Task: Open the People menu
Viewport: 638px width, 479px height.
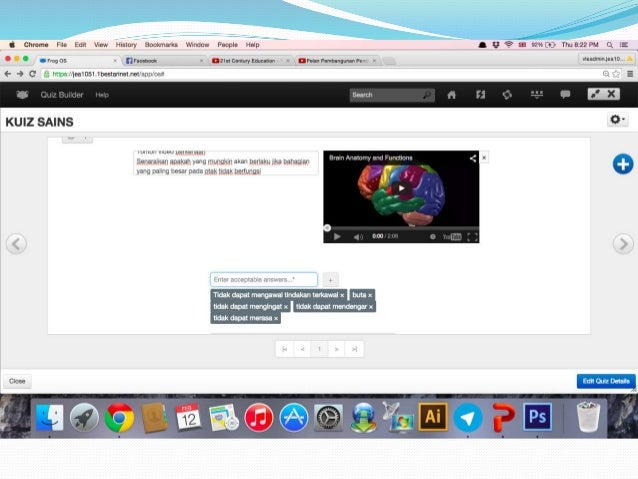Action: (227, 45)
